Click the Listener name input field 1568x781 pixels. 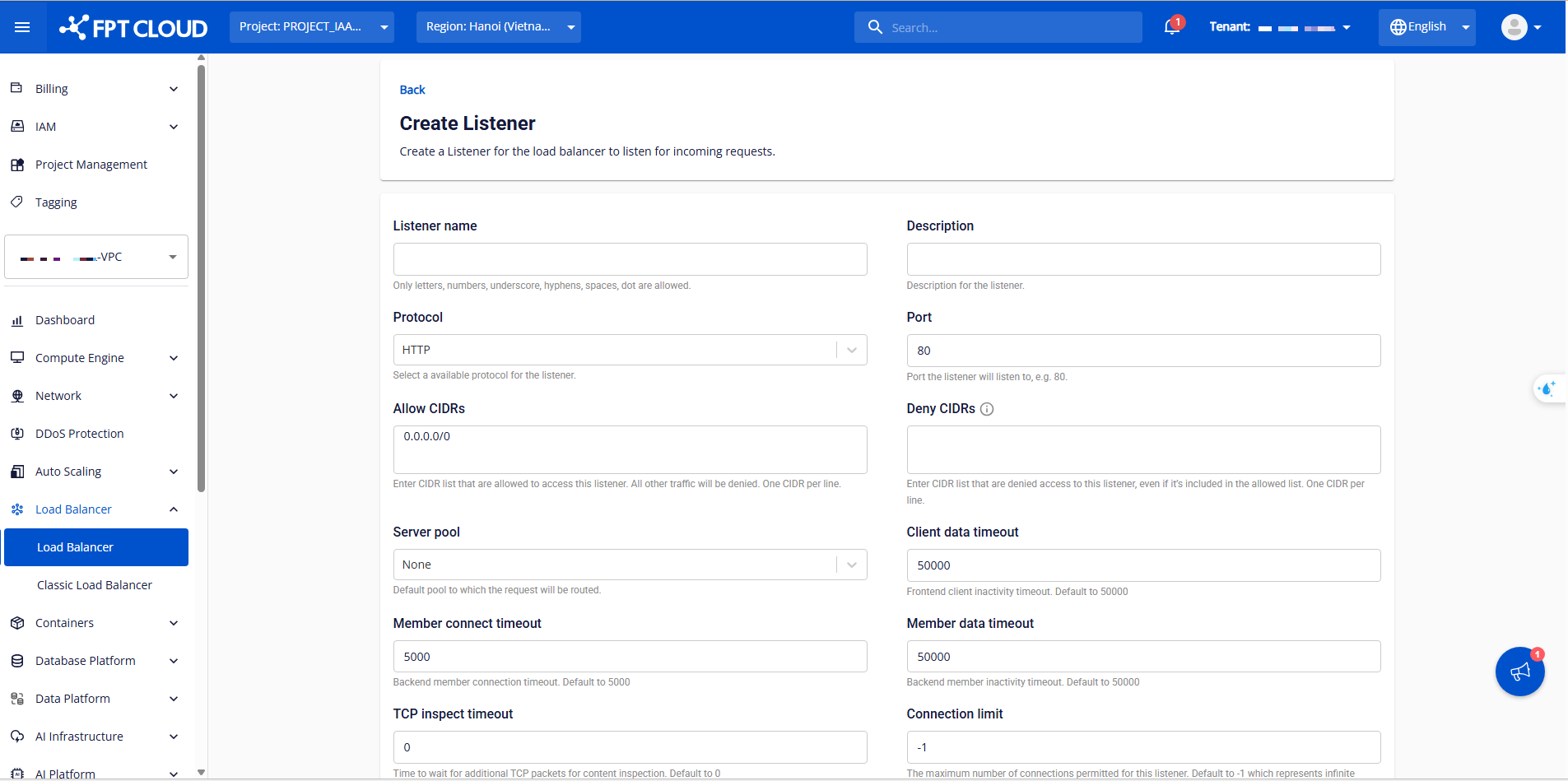tap(630, 259)
